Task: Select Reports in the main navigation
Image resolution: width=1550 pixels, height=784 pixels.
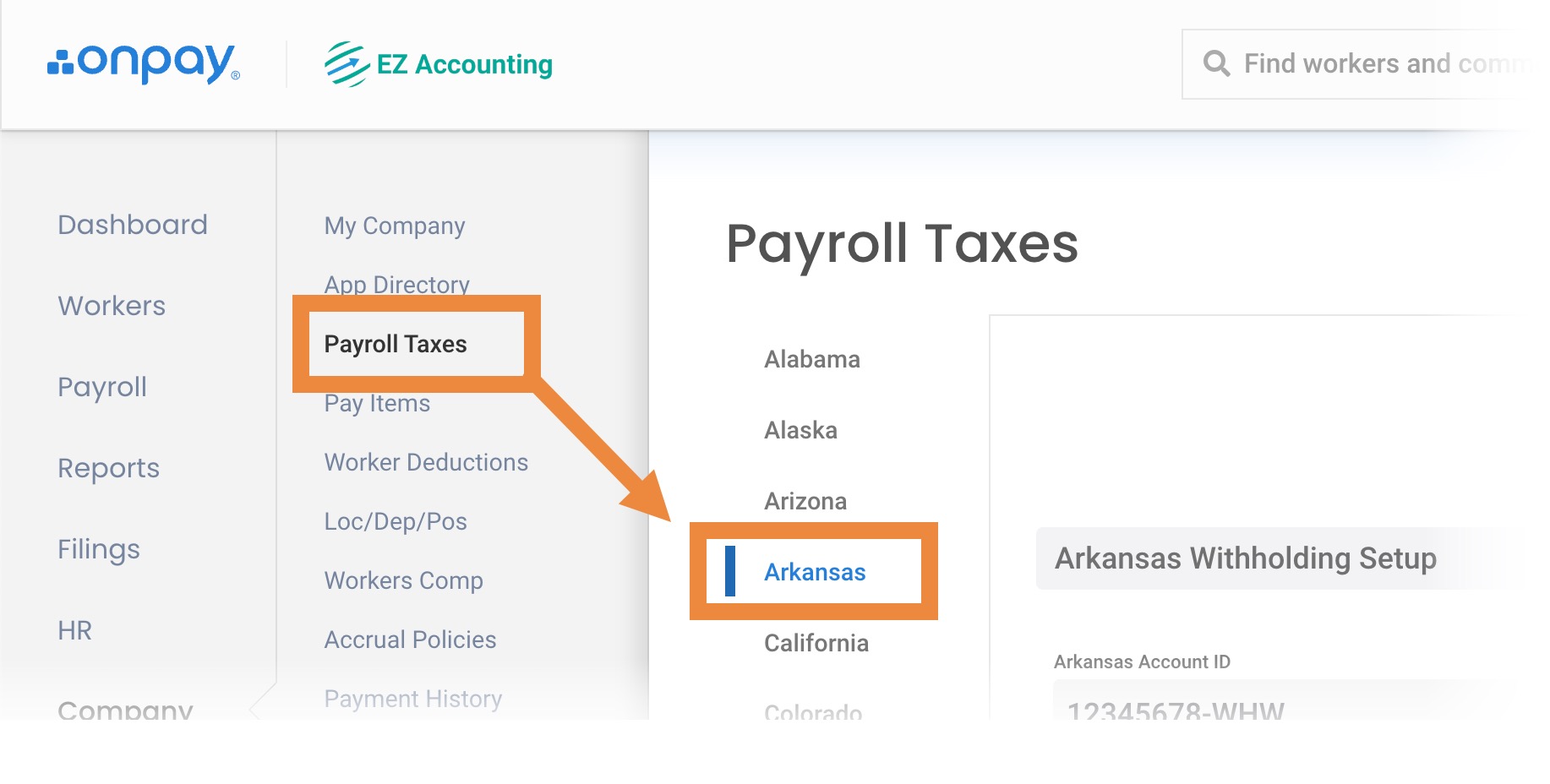Action: click(x=108, y=468)
